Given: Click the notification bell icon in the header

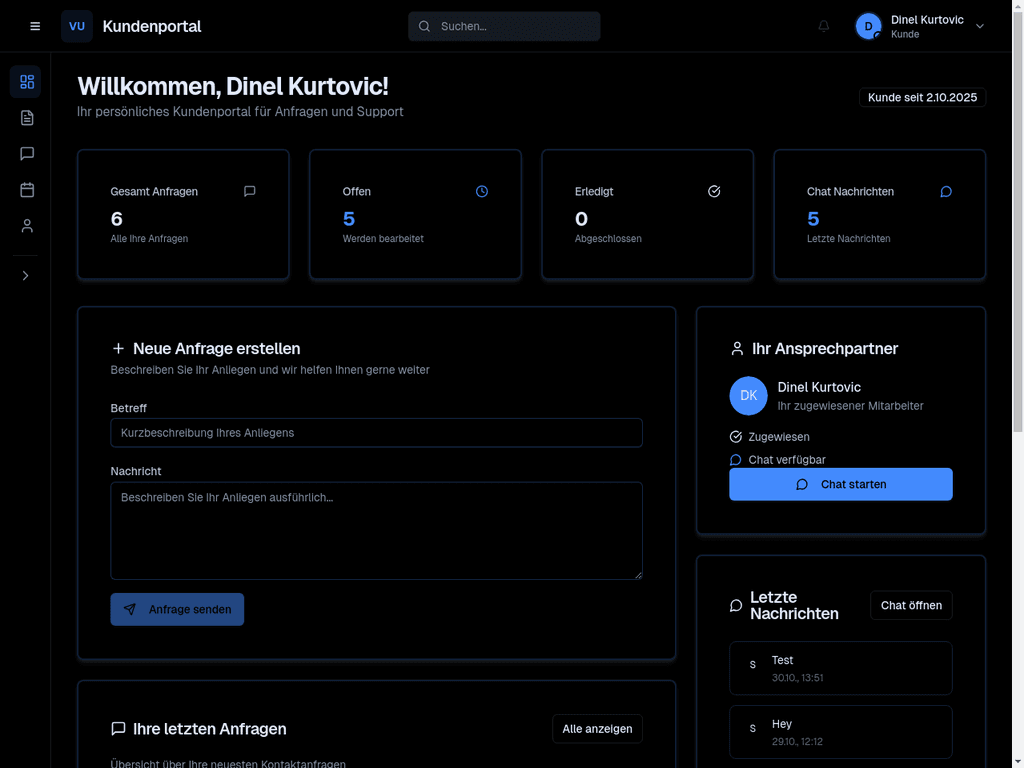Looking at the screenshot, I should coord(823,26).
